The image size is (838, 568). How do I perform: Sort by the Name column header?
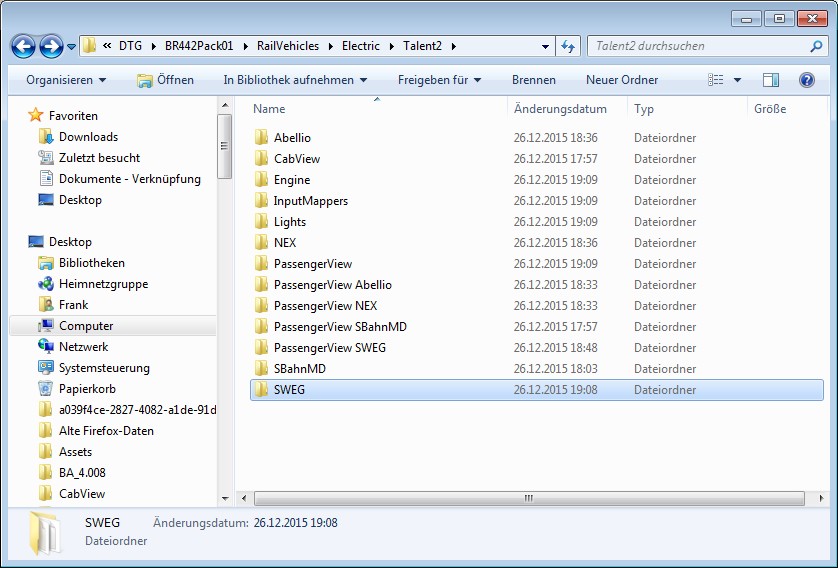coord(377,109)
